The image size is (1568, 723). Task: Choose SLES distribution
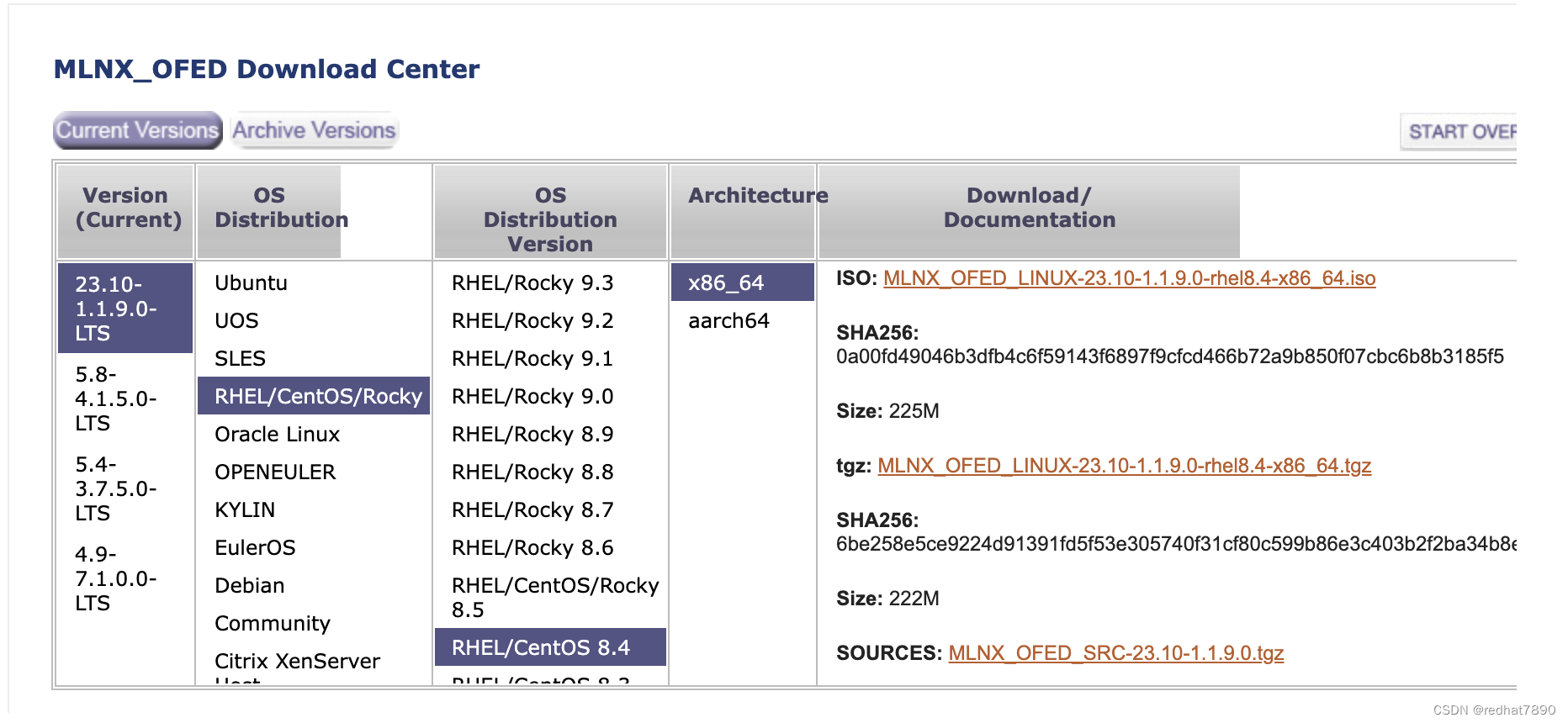tap(314, 358)
